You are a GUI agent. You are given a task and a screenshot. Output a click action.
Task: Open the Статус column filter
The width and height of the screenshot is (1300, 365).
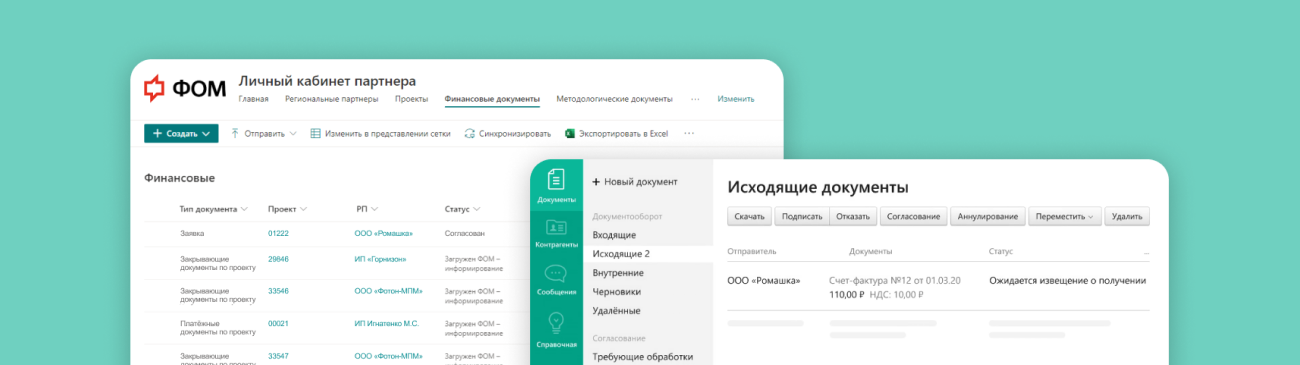click(463, 209)
